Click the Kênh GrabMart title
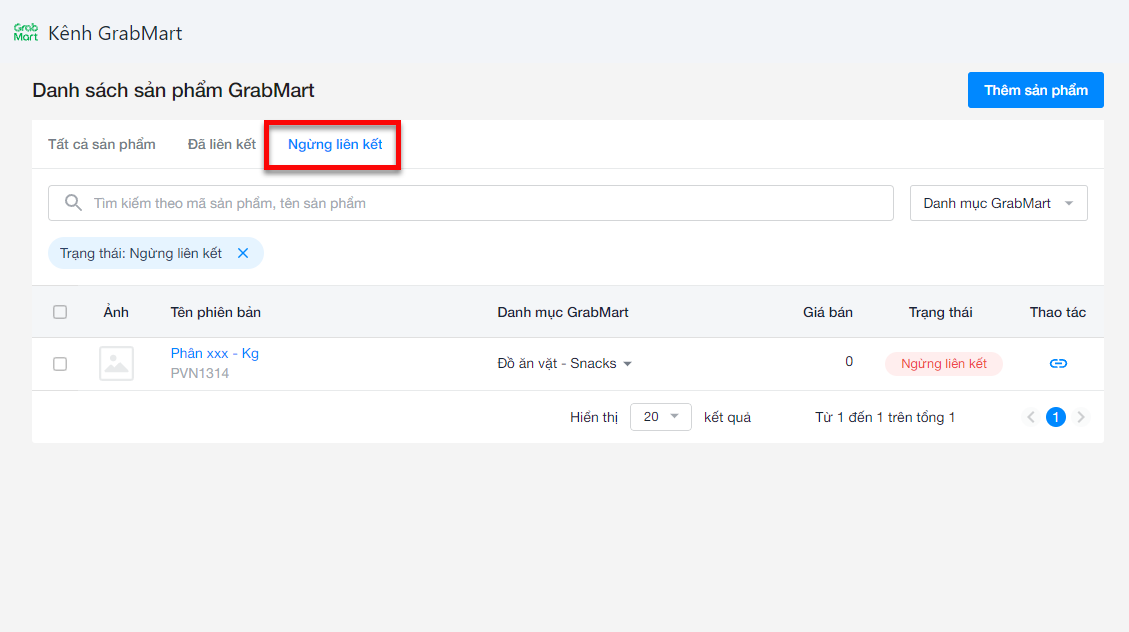The width and height of the screenshot is (1129, 632). [x=115, y=33]
